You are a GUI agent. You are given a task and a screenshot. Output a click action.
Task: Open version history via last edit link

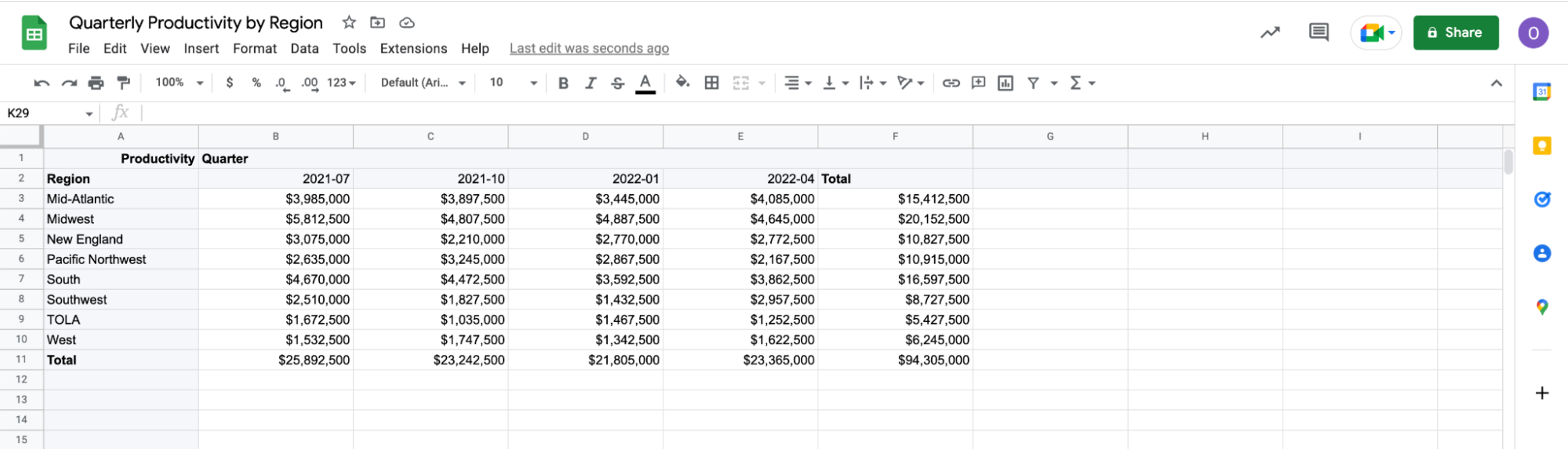[x=588, y=48]
